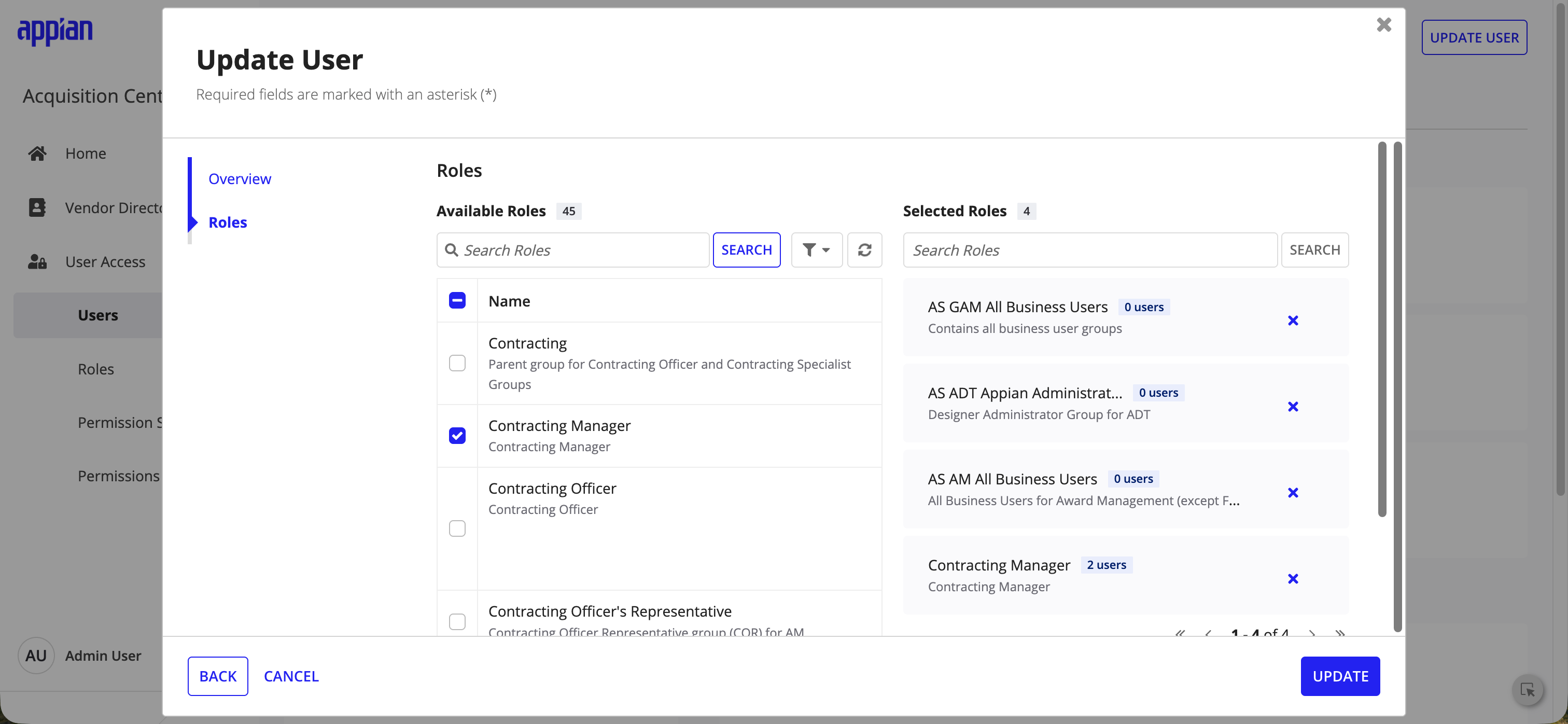Remove AS ADT Appian Administrator role
The image size is (1568, 724).
(1293, 407)
